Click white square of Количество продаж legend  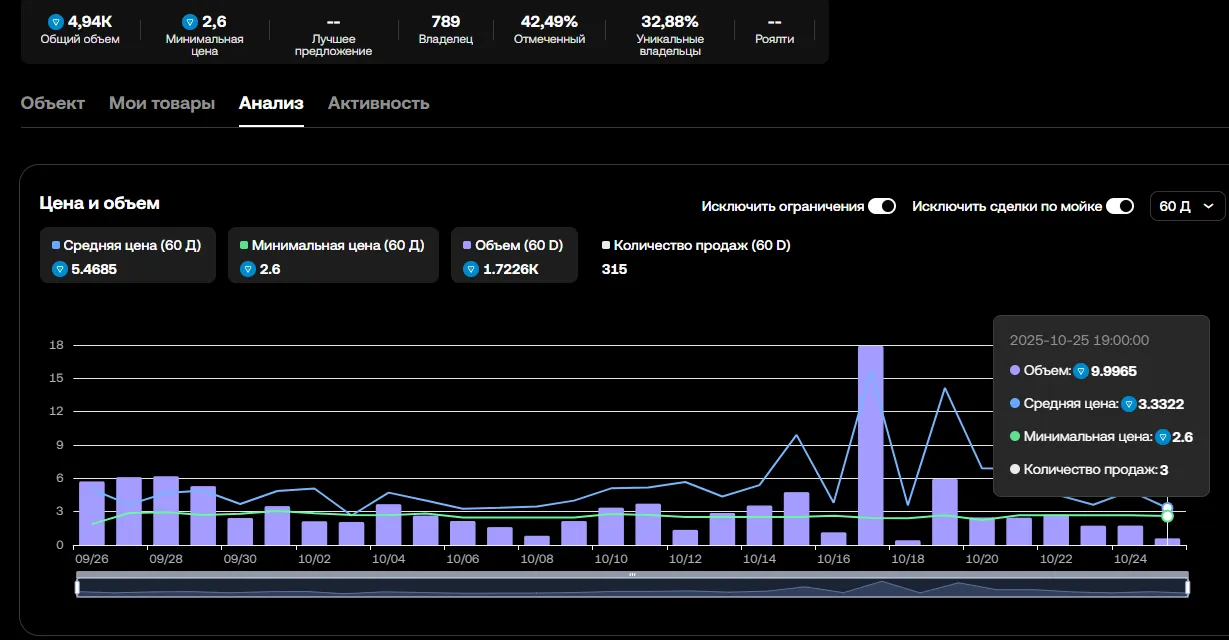point(606,245)
